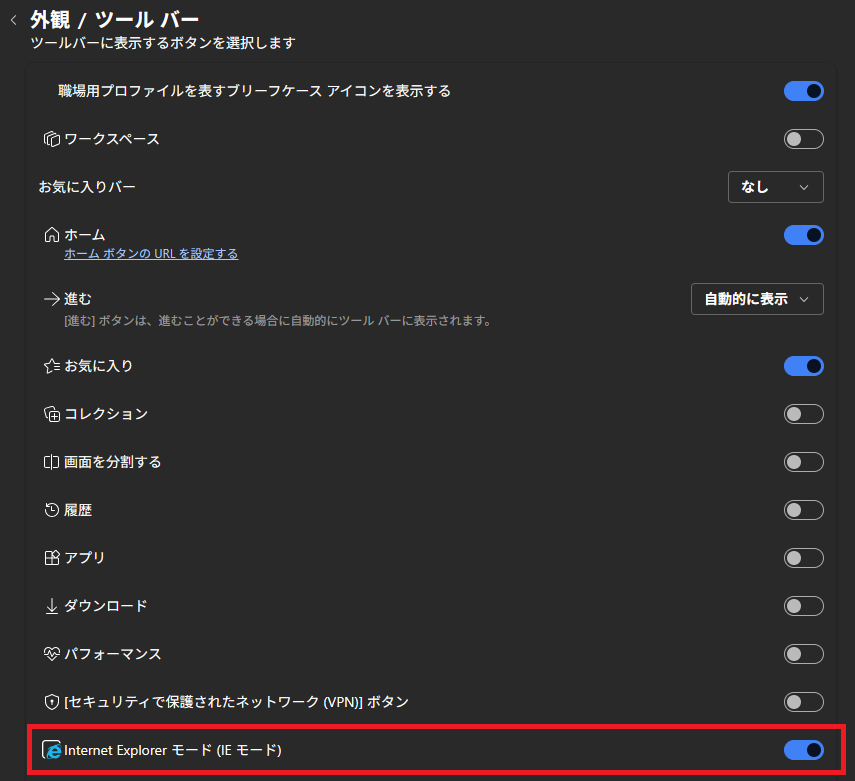
Task: Click the ワークスペース icon
Action: [x=52, y=139]
